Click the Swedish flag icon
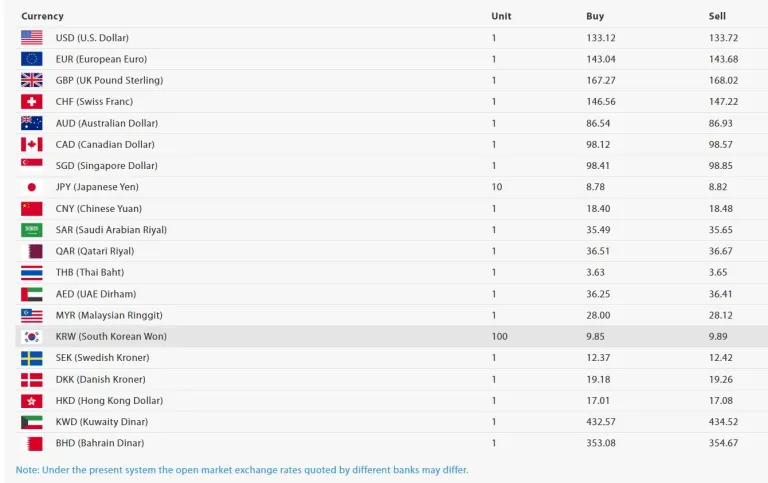This screenshot has width=768, height=483. pyautogui.click(x=31, y=358)
